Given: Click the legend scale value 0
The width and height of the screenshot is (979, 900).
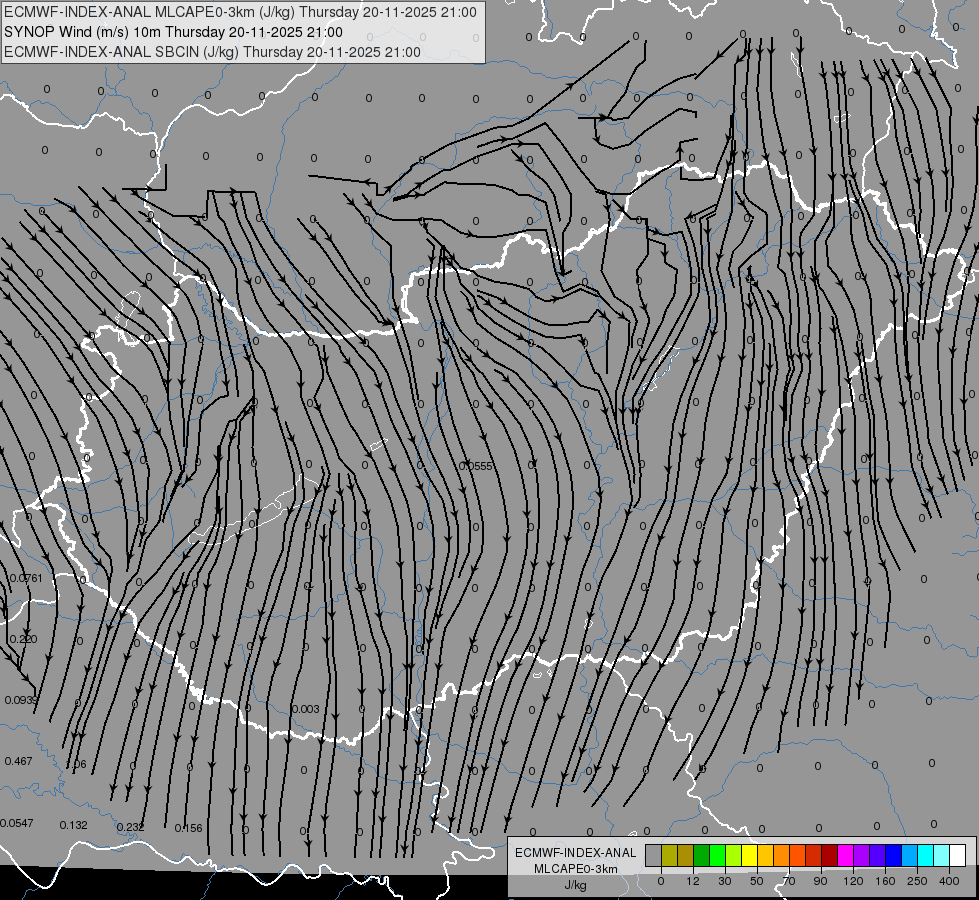Looking at the screenshot, I should point(661,881).
